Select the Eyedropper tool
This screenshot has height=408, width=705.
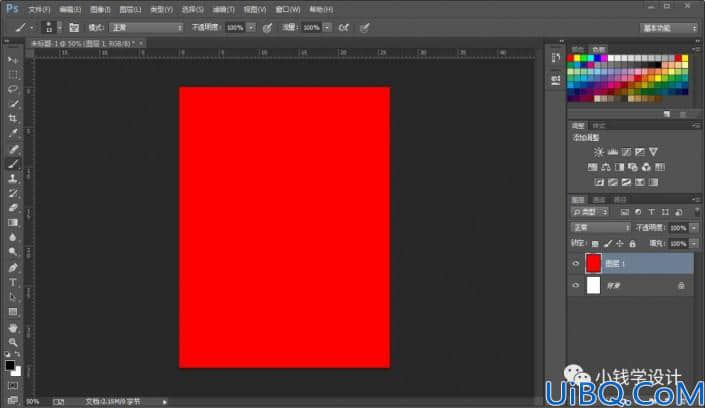13,133
